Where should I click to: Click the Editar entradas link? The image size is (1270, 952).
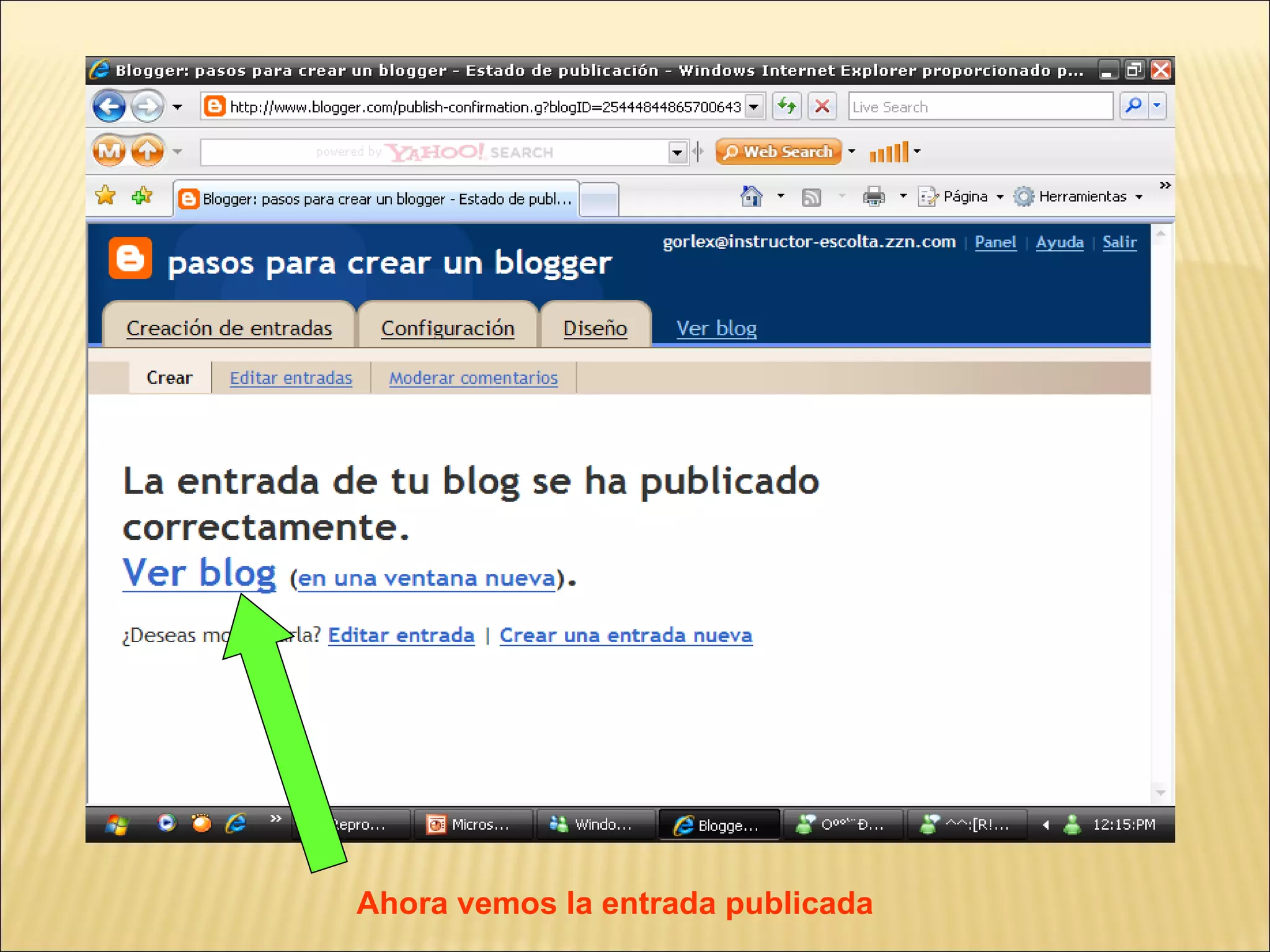coord(291,377)
